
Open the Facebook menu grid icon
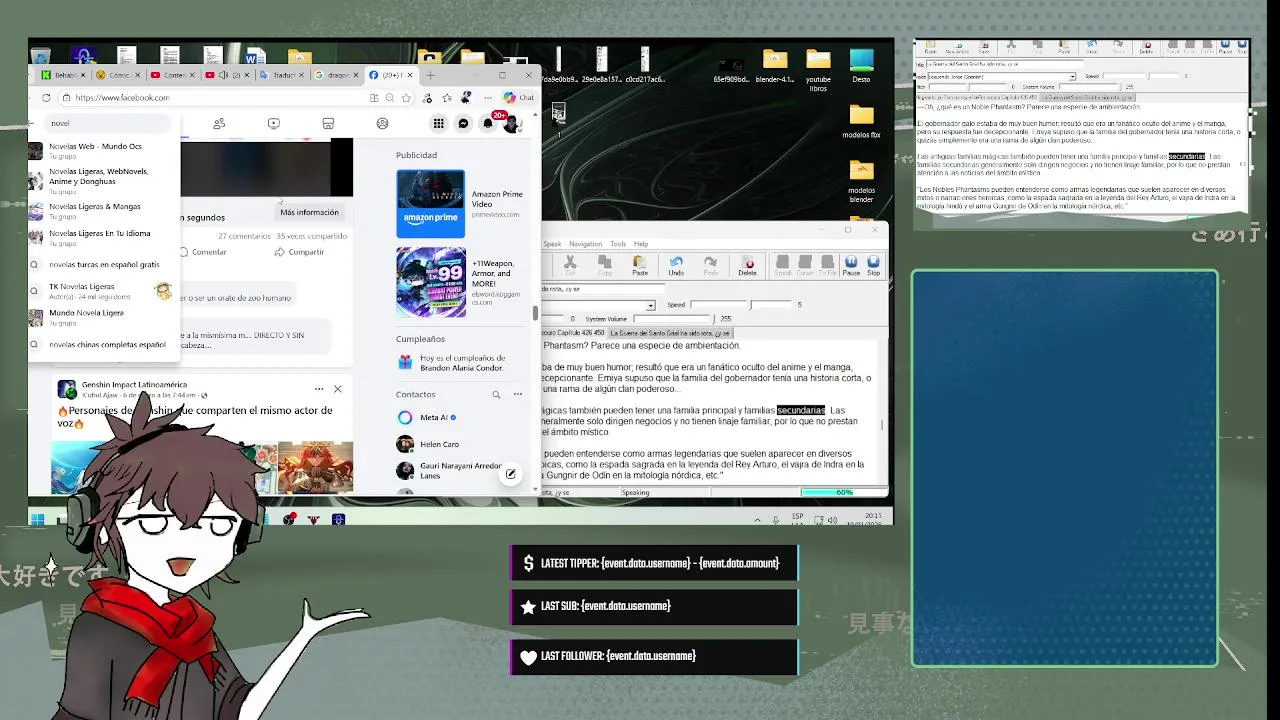coord(438,123)
